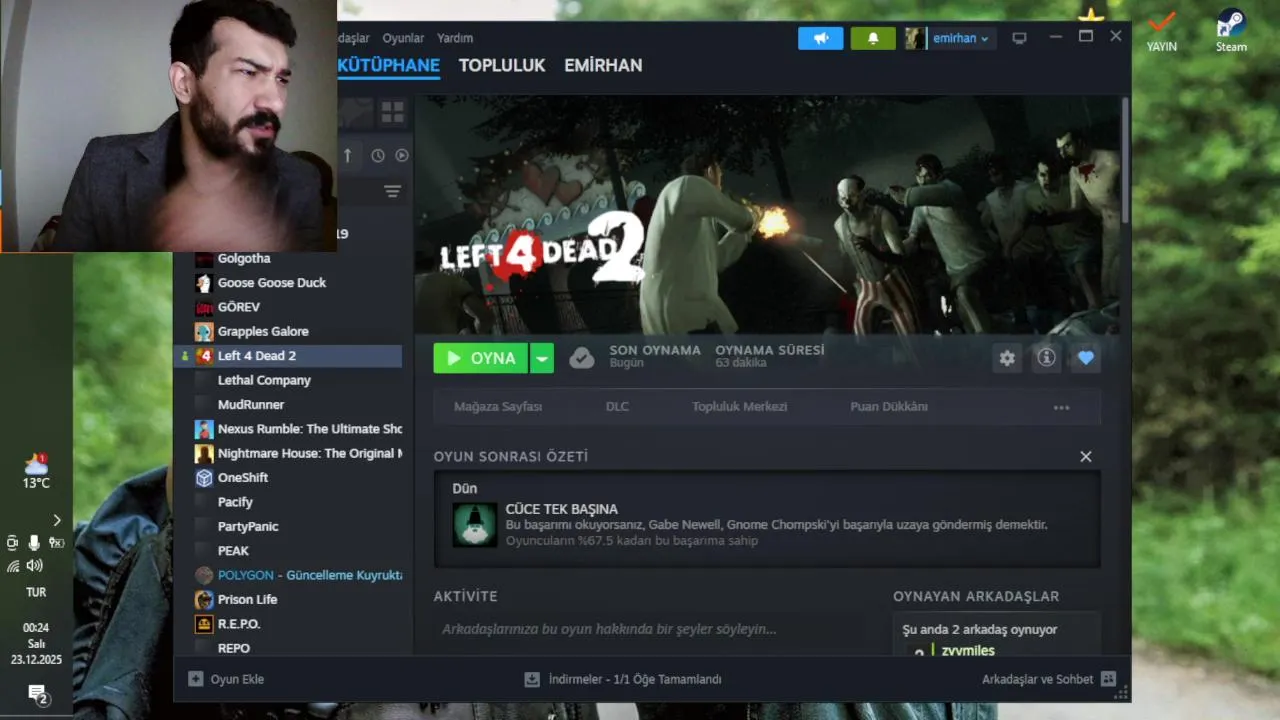The width and height of the screenshot is (1280, 720).
Task: Toggle favorite heart for Left 4 Dead 2
Action: click(1086, 358)
